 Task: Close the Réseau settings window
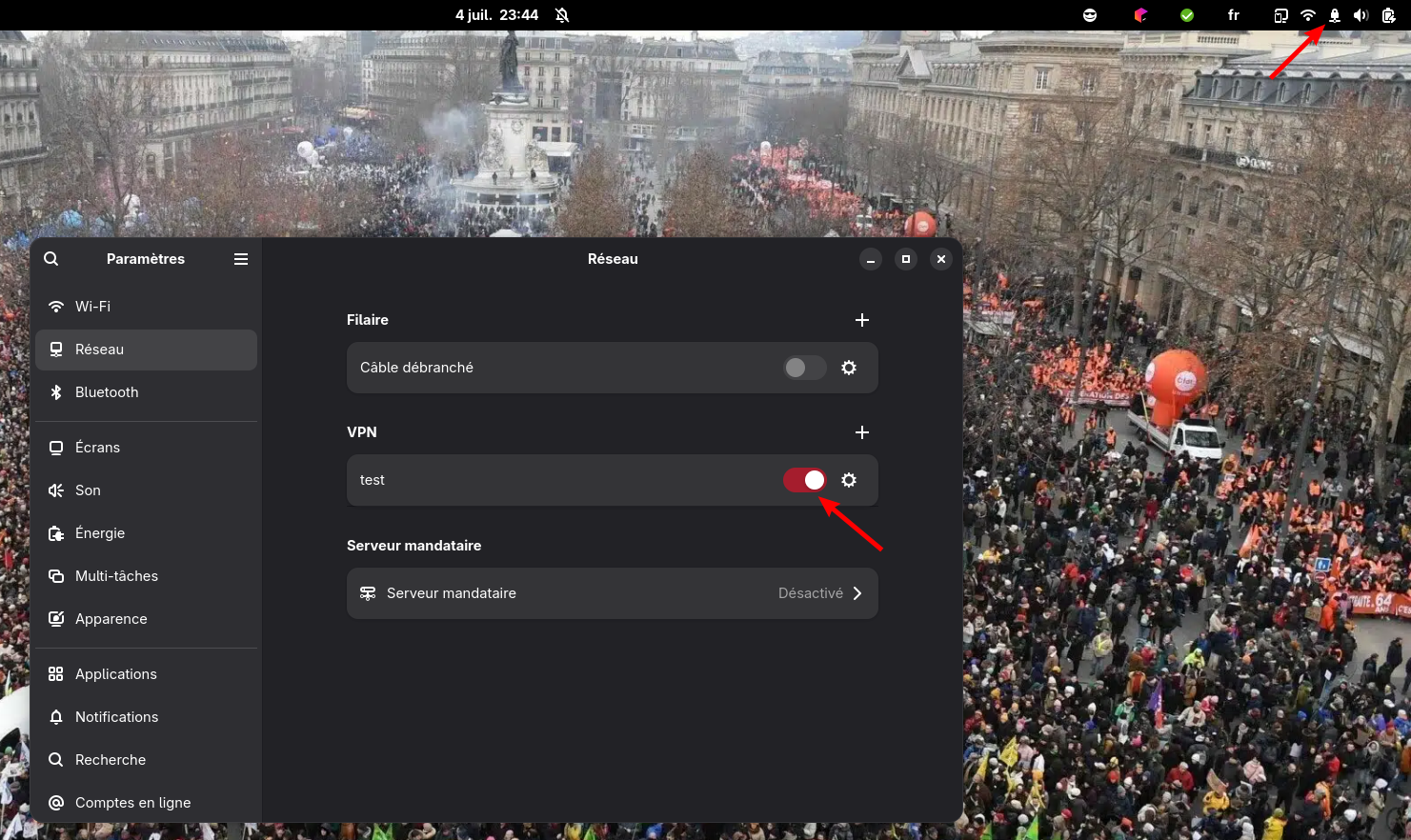click(x=941, y=259)
